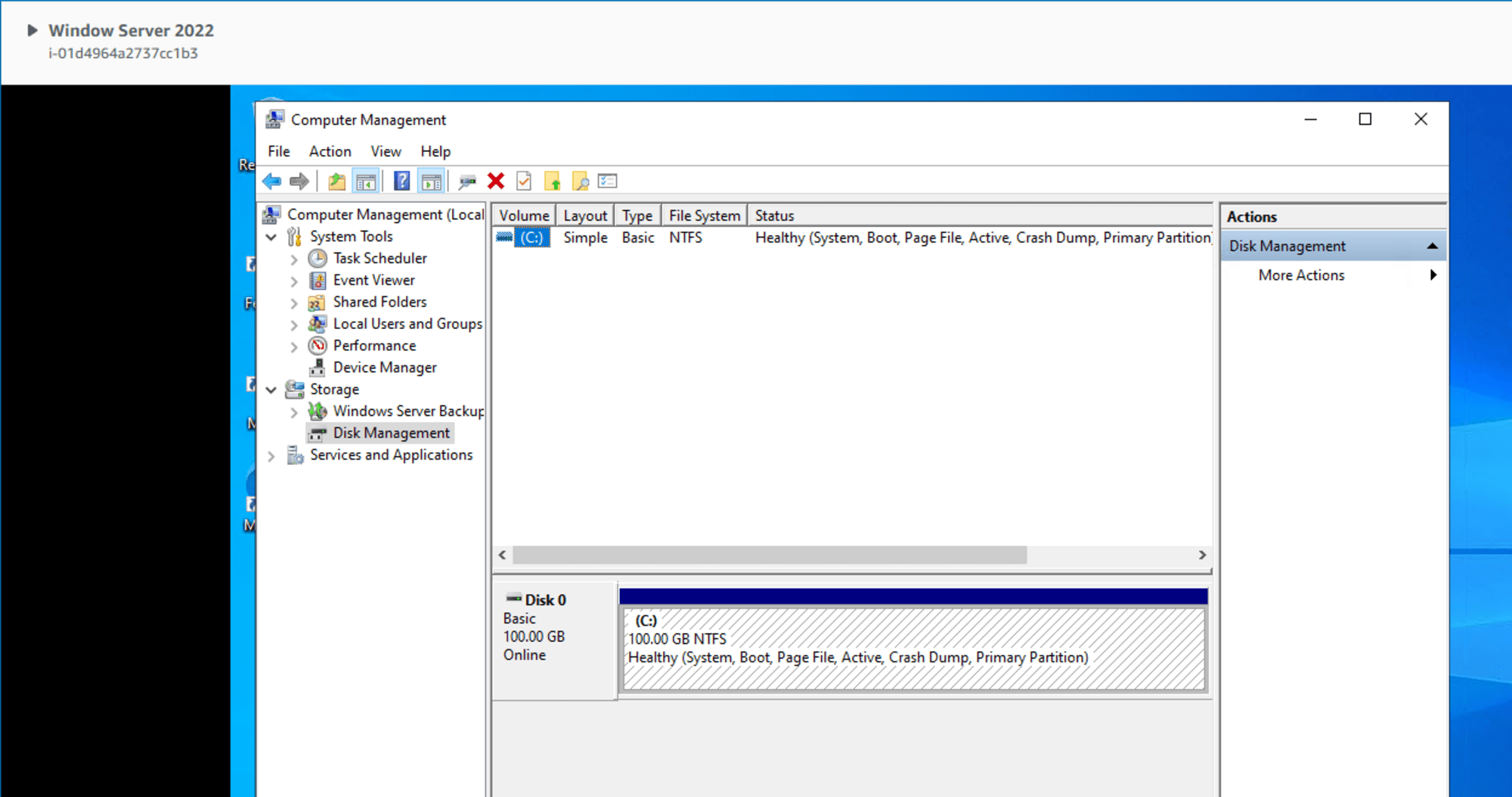1512x797 pixels.
Task: Expand the Shared Folders node
Action: (294, 303)
